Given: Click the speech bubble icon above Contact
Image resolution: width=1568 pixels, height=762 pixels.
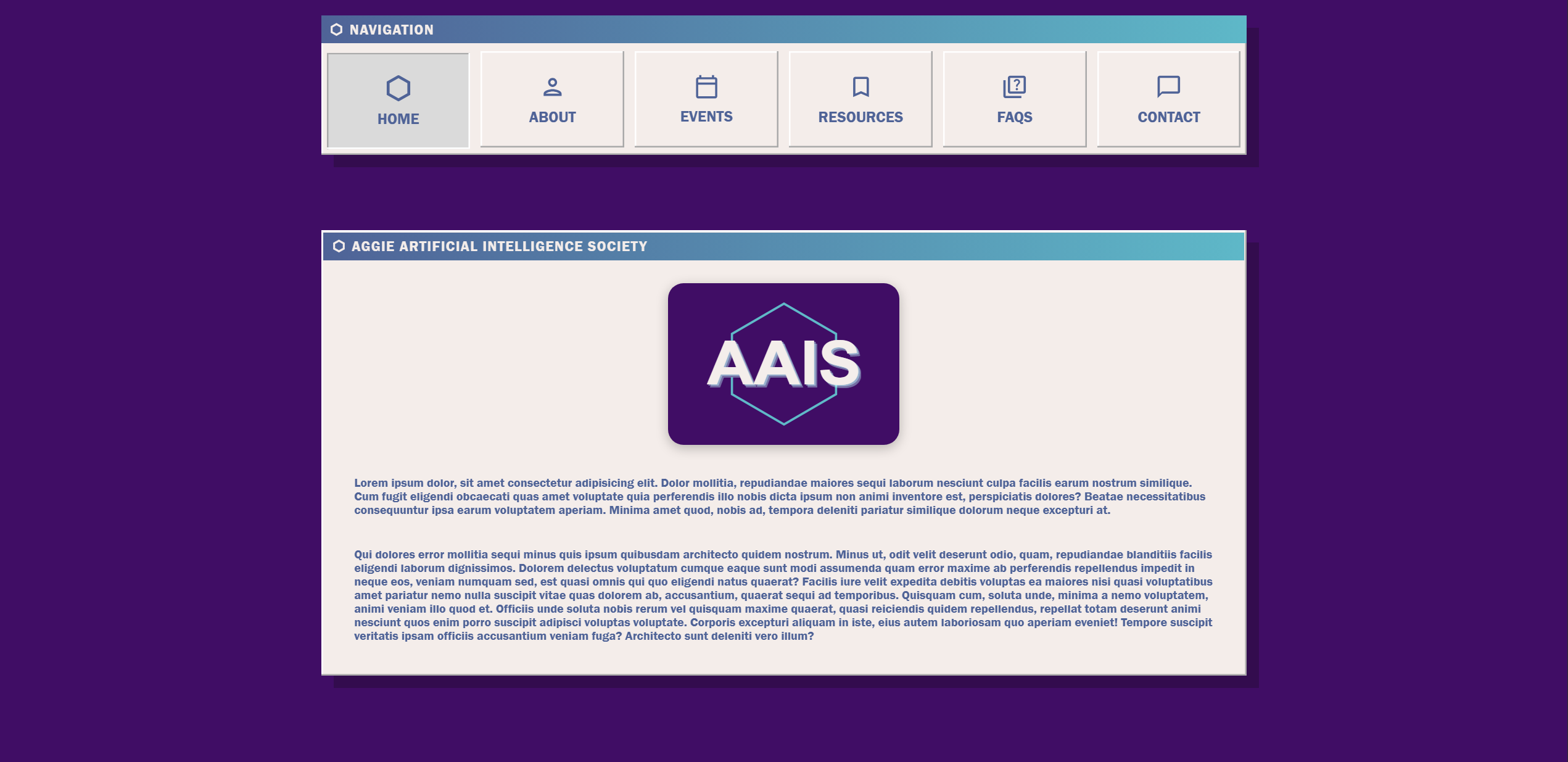Looking at the screenshot, I should 1168,87.
